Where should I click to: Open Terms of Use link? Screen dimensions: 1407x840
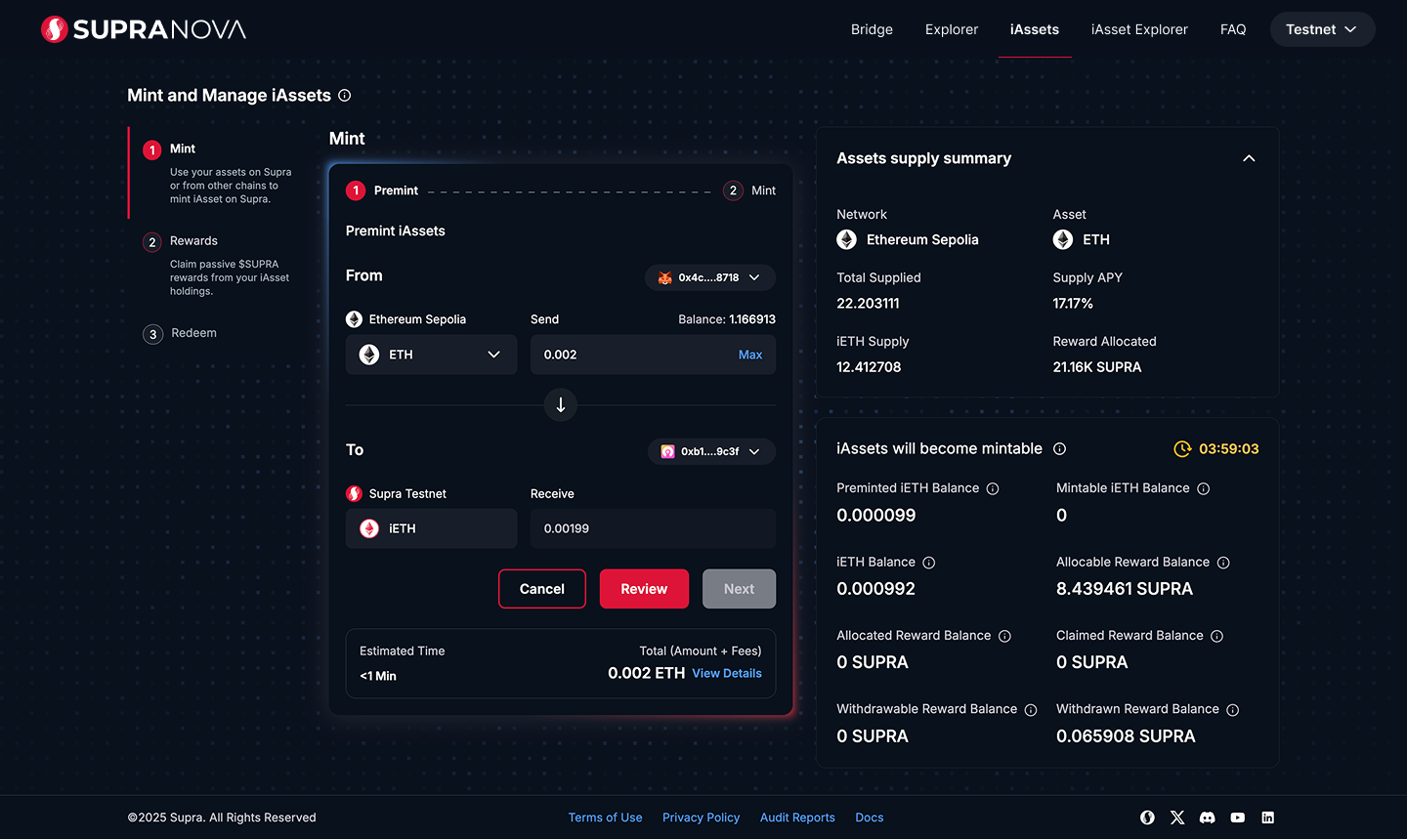click(x=606, y=818)
